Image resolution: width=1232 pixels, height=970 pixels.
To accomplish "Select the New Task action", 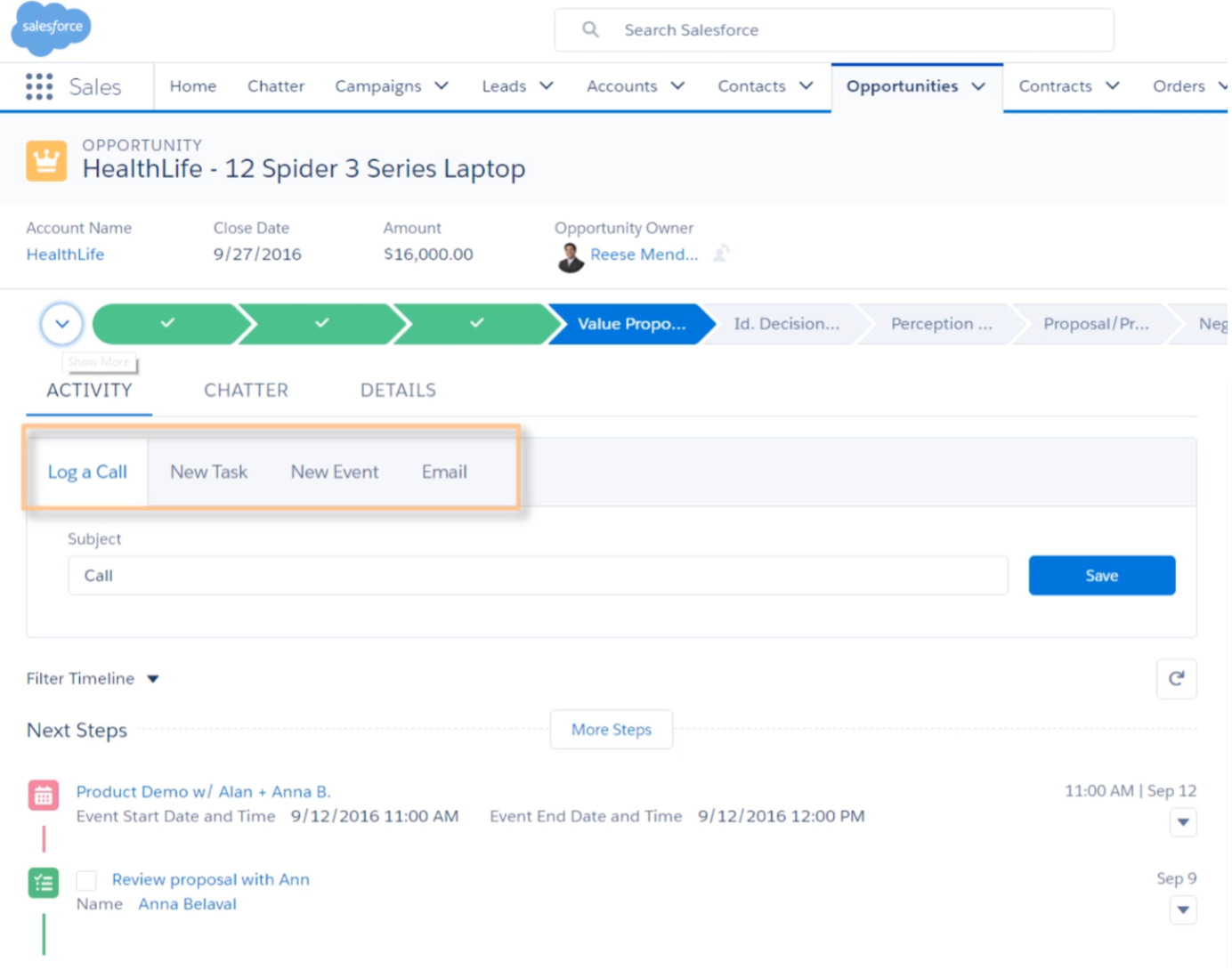I will coord(208,472).
